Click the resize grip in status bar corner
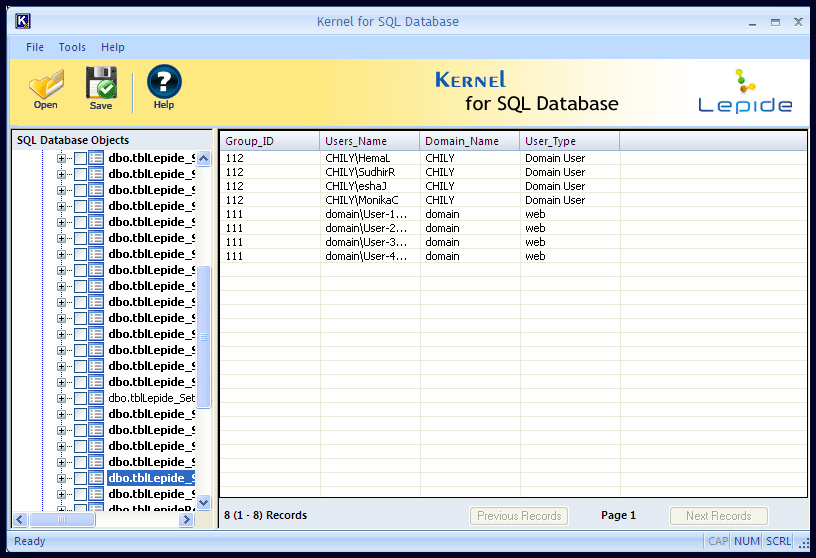This screenshot has width=816, height=558. [804, 542]
